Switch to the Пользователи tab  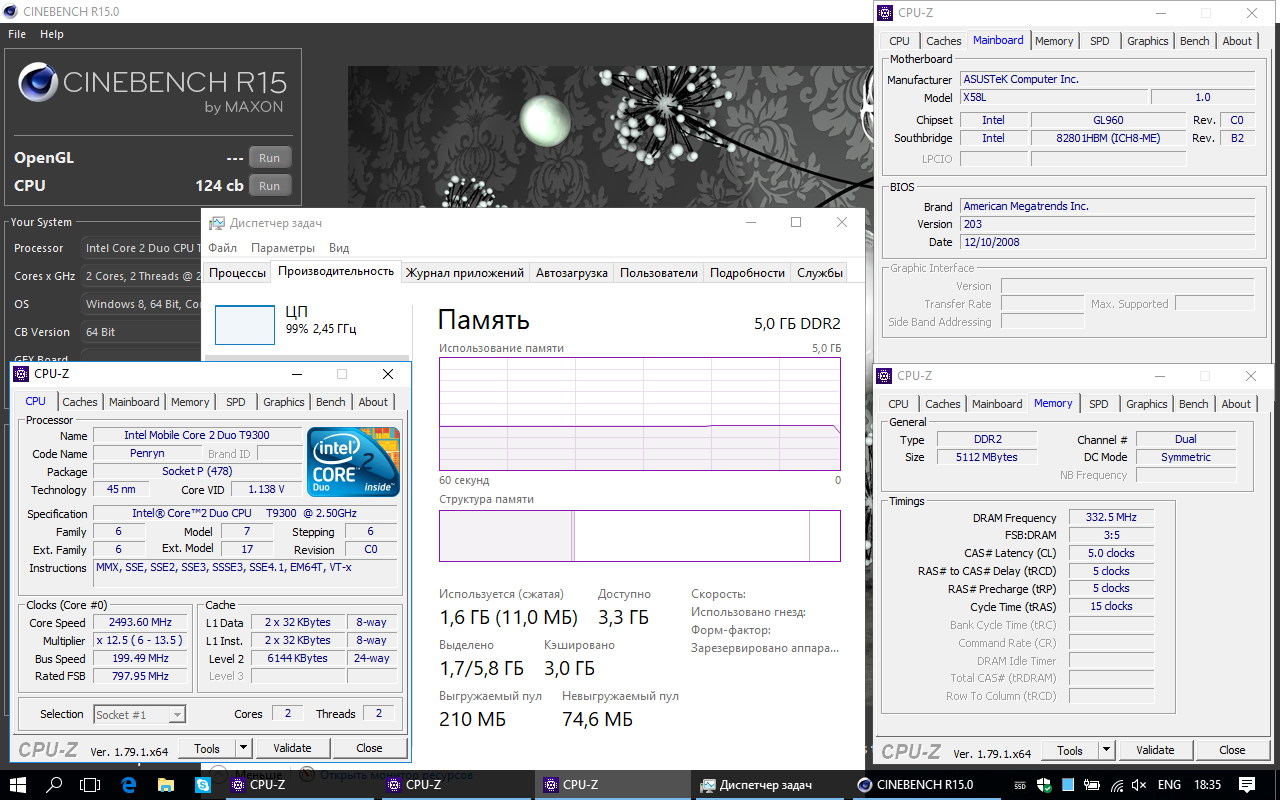(659, 273)
